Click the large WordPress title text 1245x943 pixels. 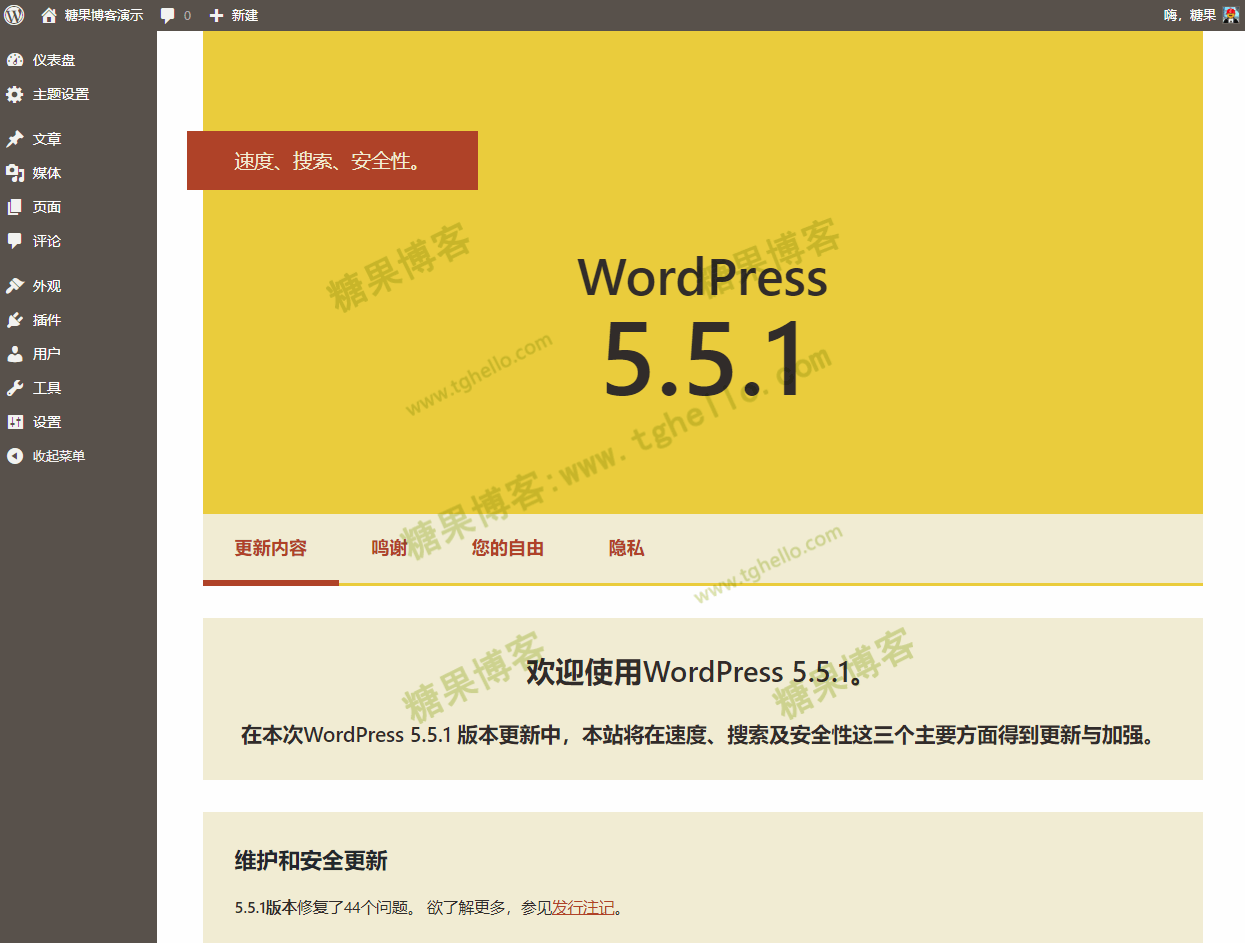click(x=703, y=277)
